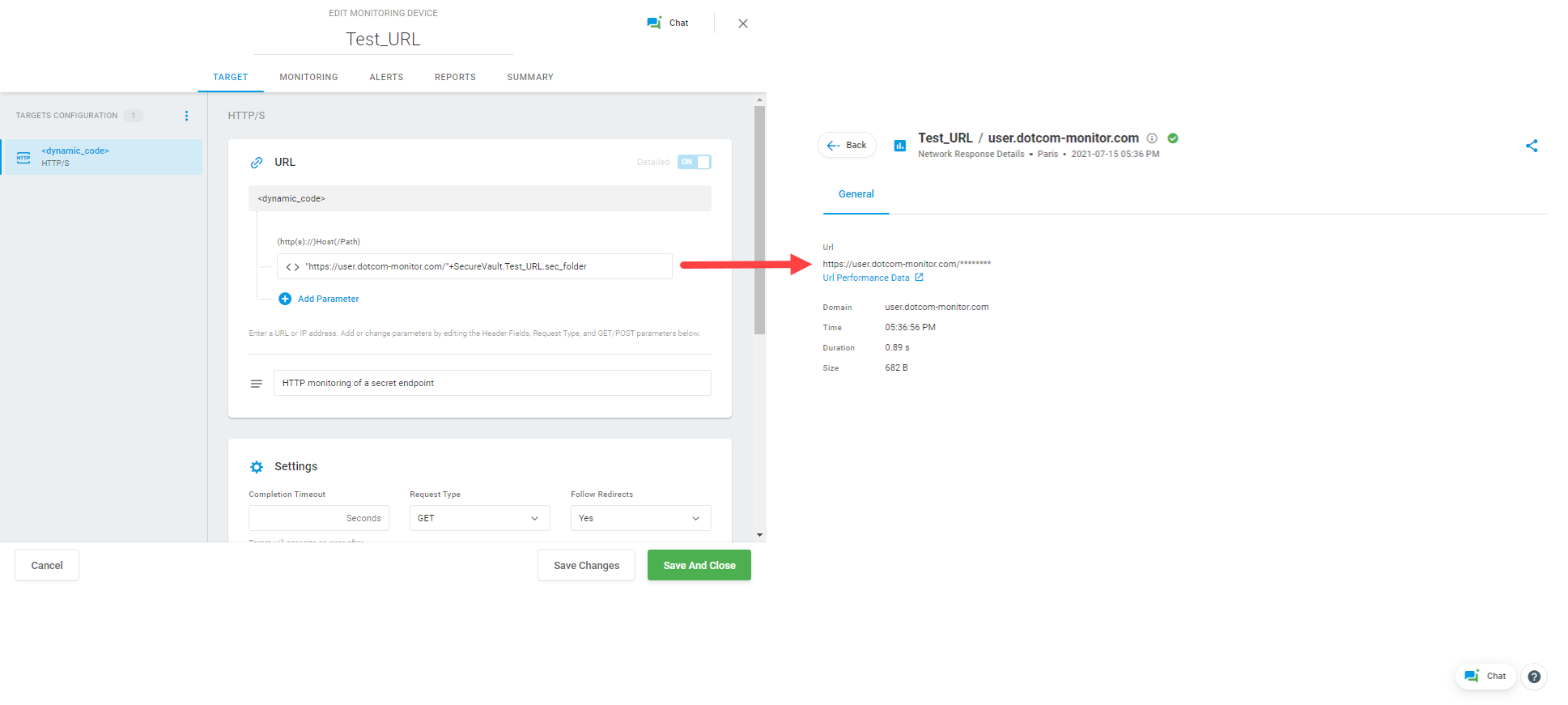1568x705 pixels.
Task: Click the masked URL text in report
Action: tap(907, 264)
